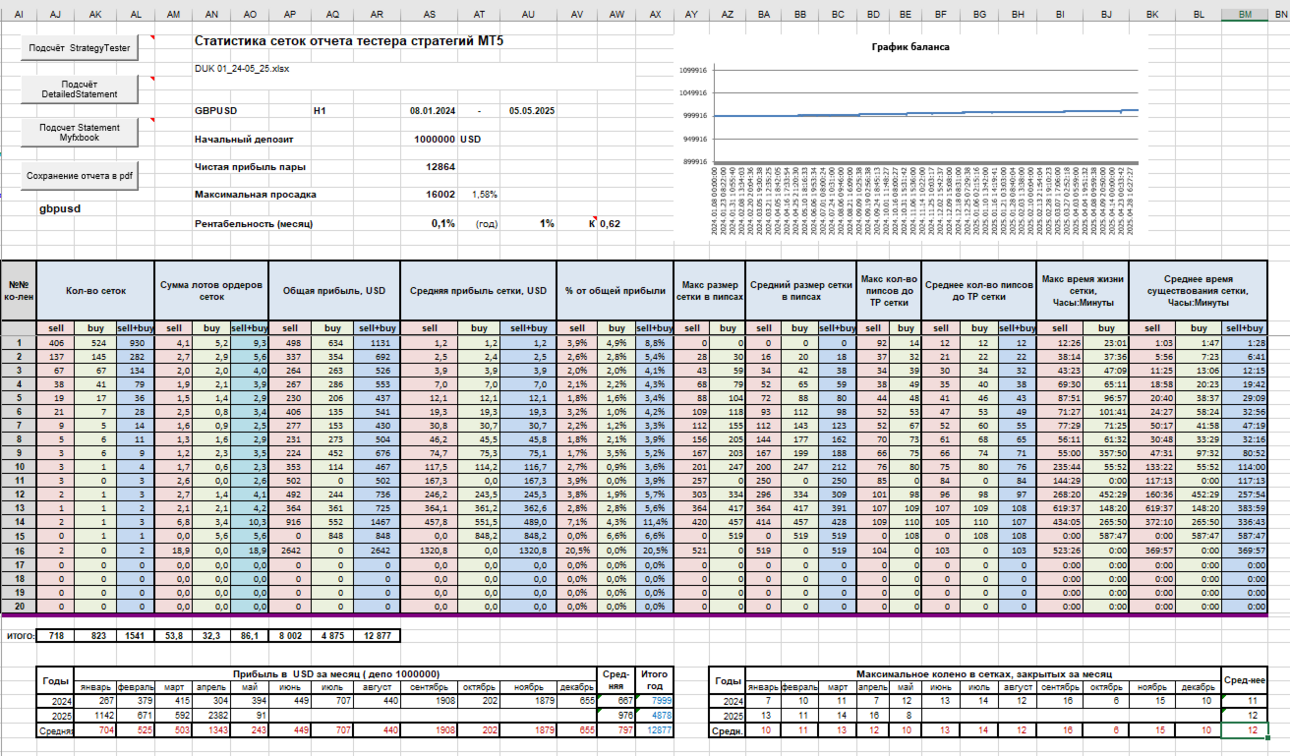1290x756 pixels.
Task: Select the file name cell 'DUK 01_24-05_25.xlsx'
Action: (x=241, y=69)
